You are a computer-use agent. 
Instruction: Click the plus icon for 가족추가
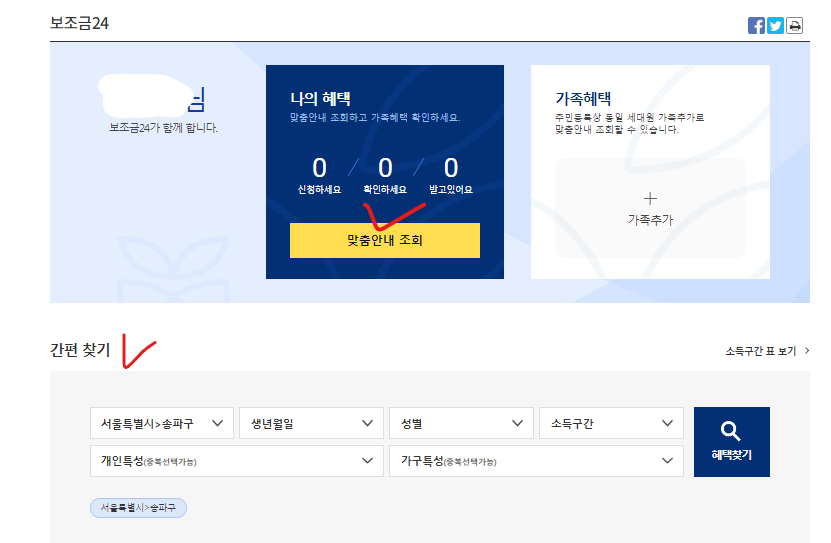pos(650,199)
